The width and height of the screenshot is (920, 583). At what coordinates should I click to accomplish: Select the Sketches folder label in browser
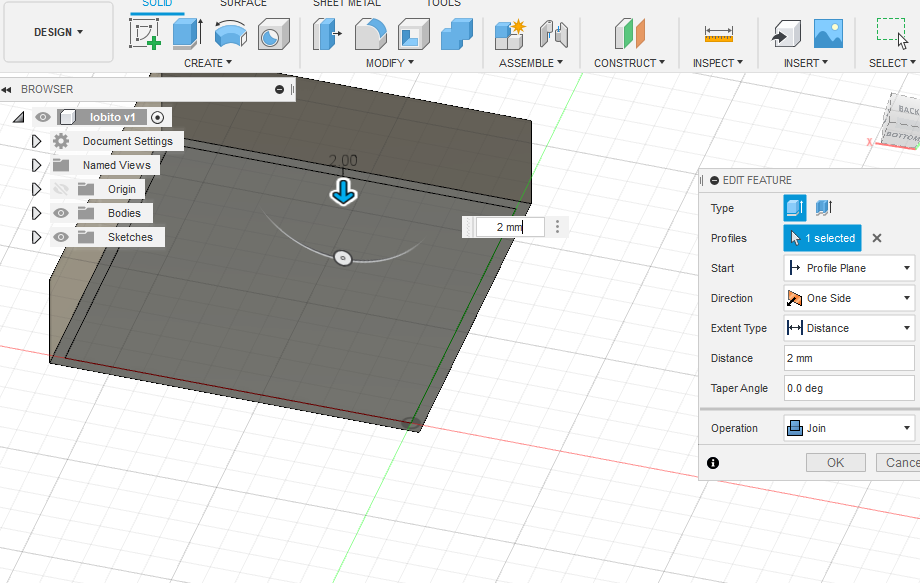pyautogui.click(x=130, y=237)
